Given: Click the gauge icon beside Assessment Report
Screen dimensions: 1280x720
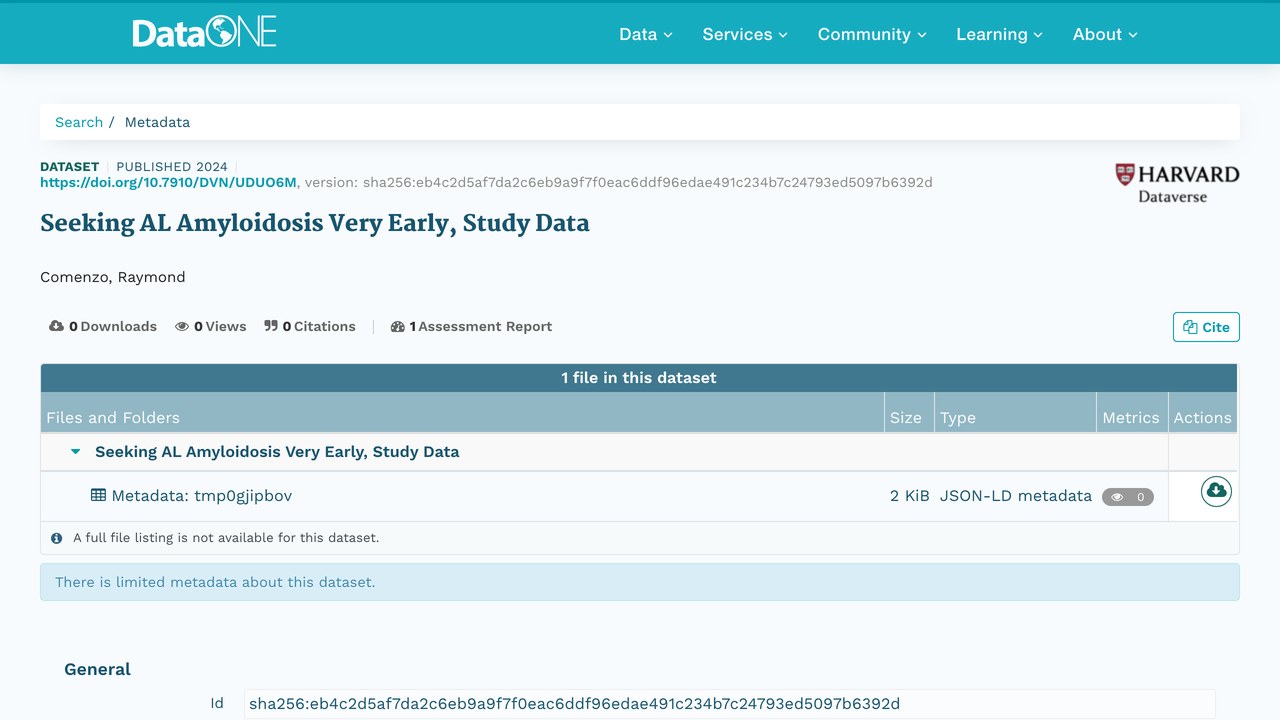Looking at the screenshot, I should (x=398, y=326).
